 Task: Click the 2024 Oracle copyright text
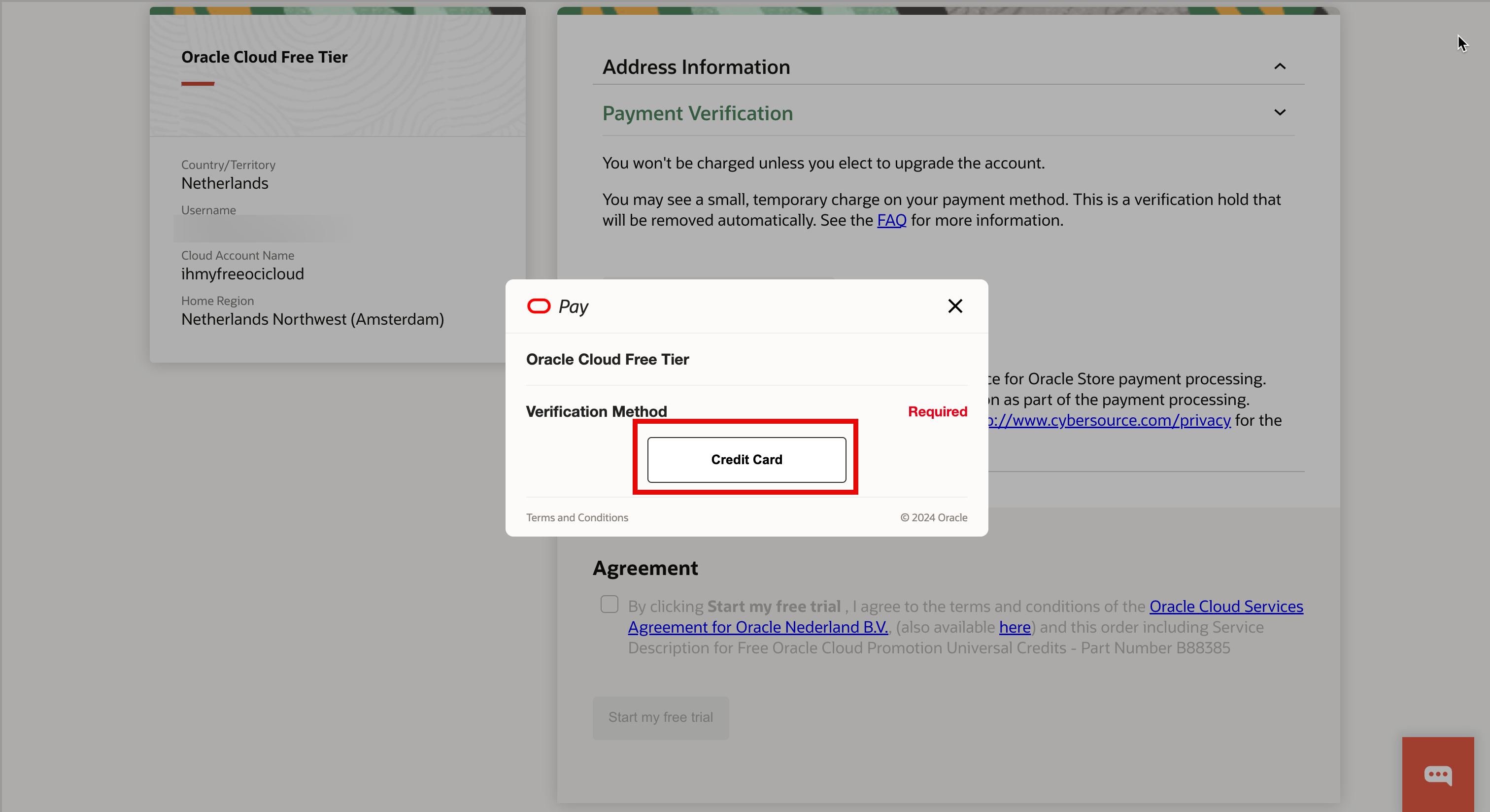tap(934, 518)
